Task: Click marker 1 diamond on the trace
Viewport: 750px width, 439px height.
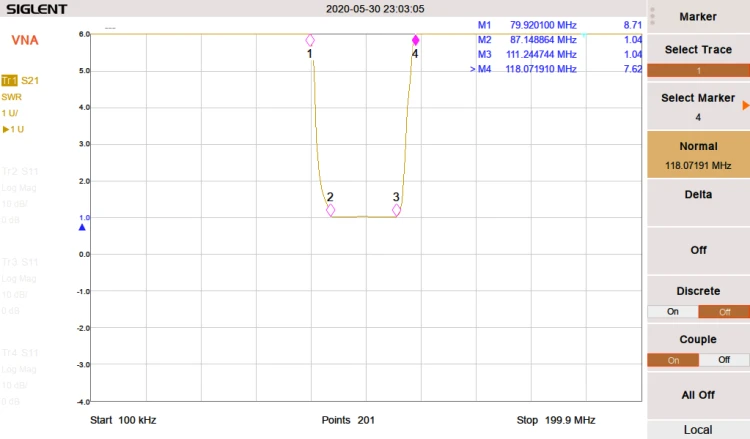Action: [310, 40]
